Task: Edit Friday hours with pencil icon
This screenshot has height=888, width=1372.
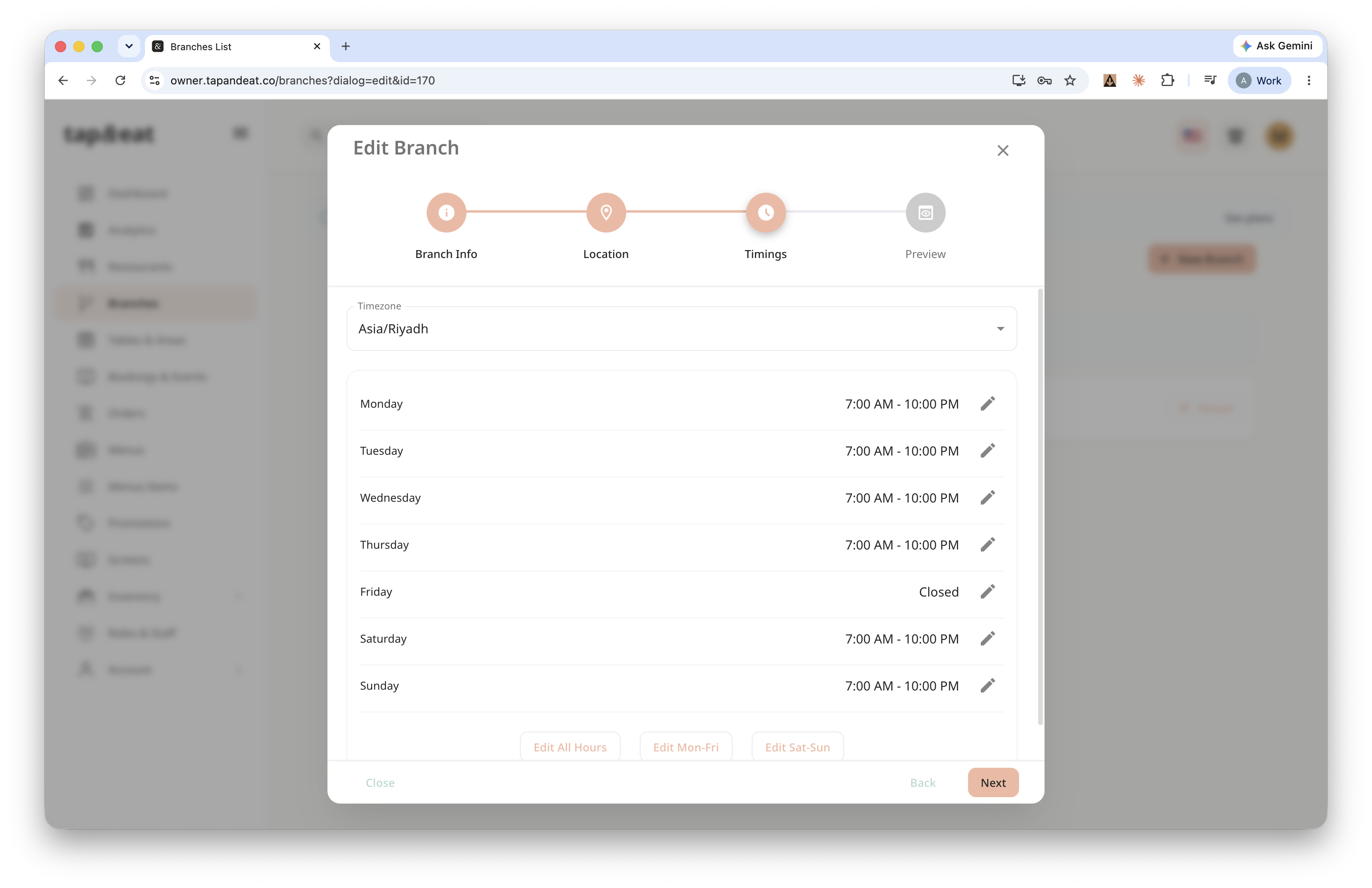Action: pyautogui.click(x=988, y=592)
